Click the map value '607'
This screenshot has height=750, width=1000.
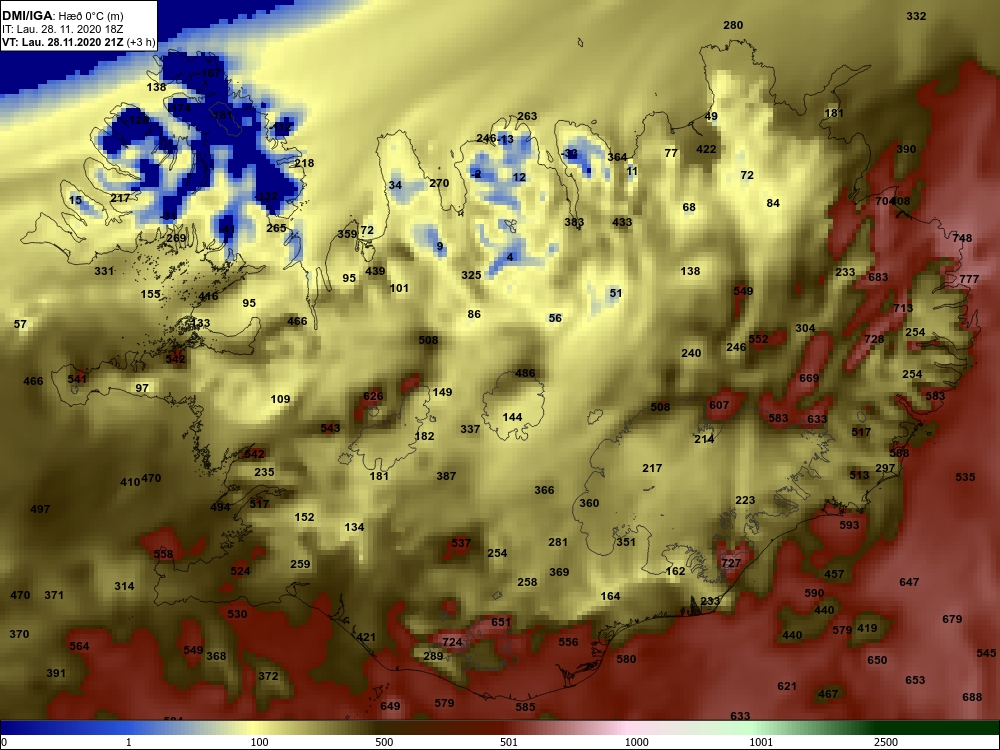(719, 405)
